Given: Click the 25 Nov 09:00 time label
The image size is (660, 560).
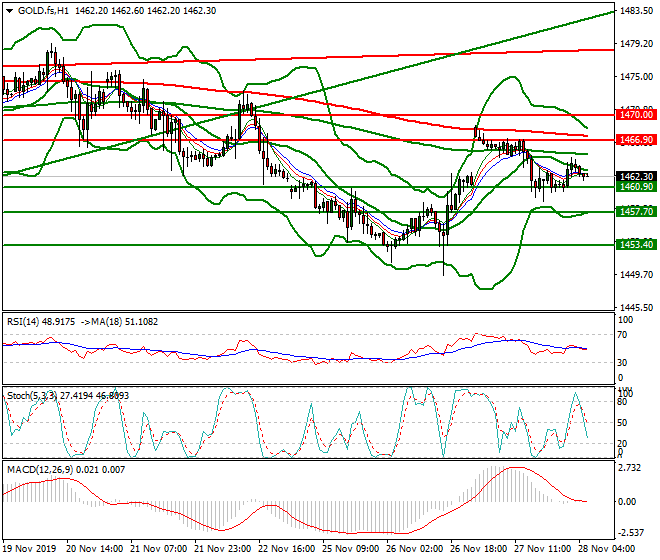Looking at the screenshot, I should (x=351, y=549).
